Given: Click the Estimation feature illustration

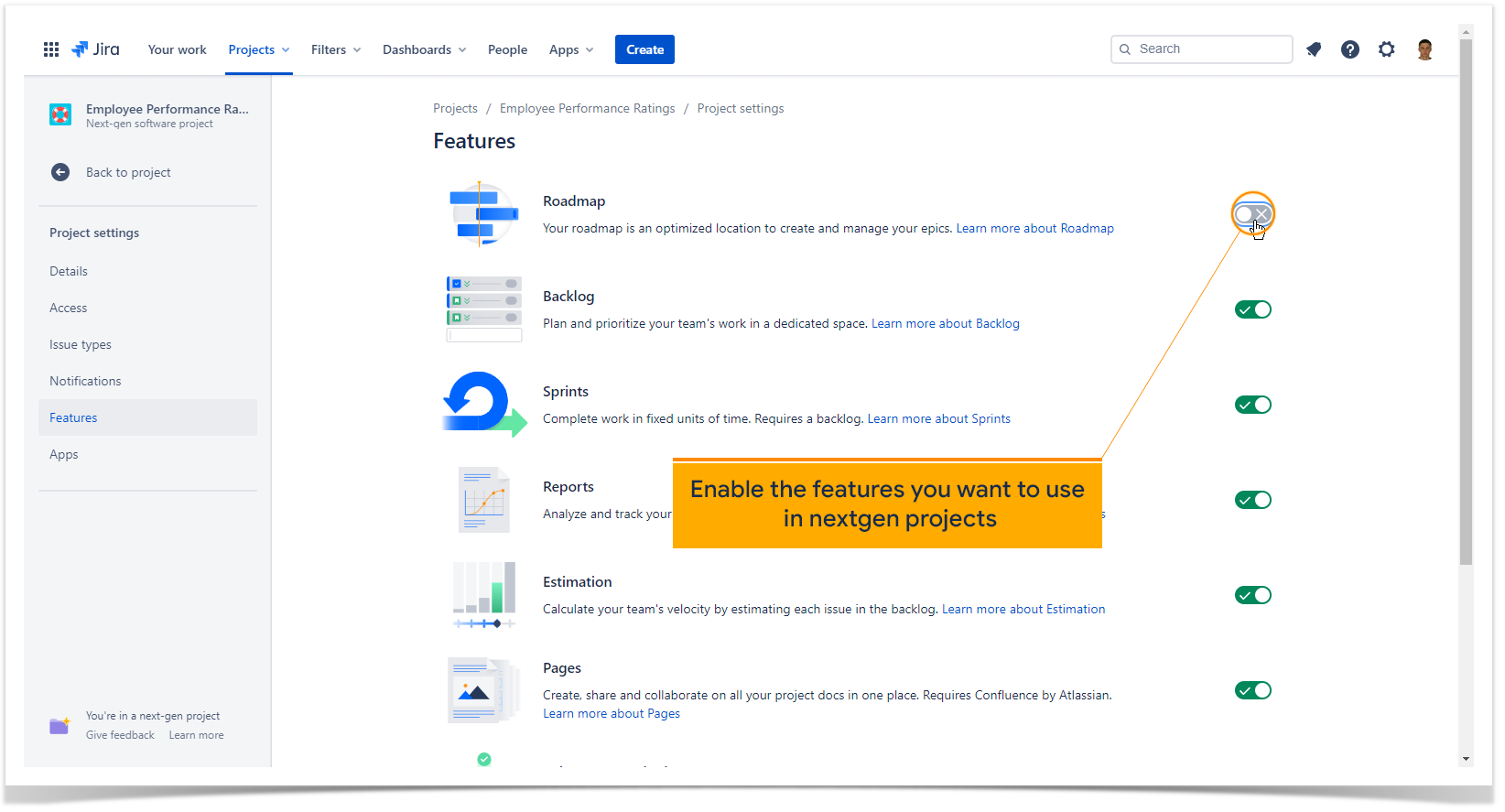Looking at the screenshot, I should (x=484, y=595).
